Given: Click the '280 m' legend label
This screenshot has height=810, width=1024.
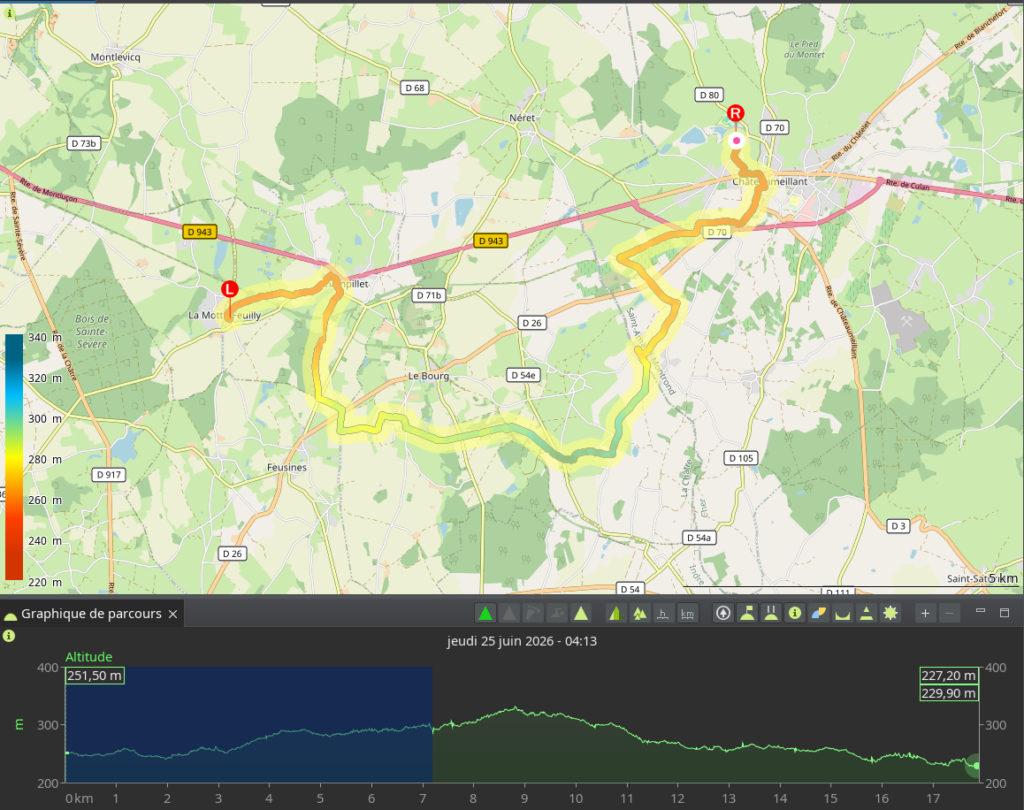Looking at the screenshot, I should (x=44, y=459).
